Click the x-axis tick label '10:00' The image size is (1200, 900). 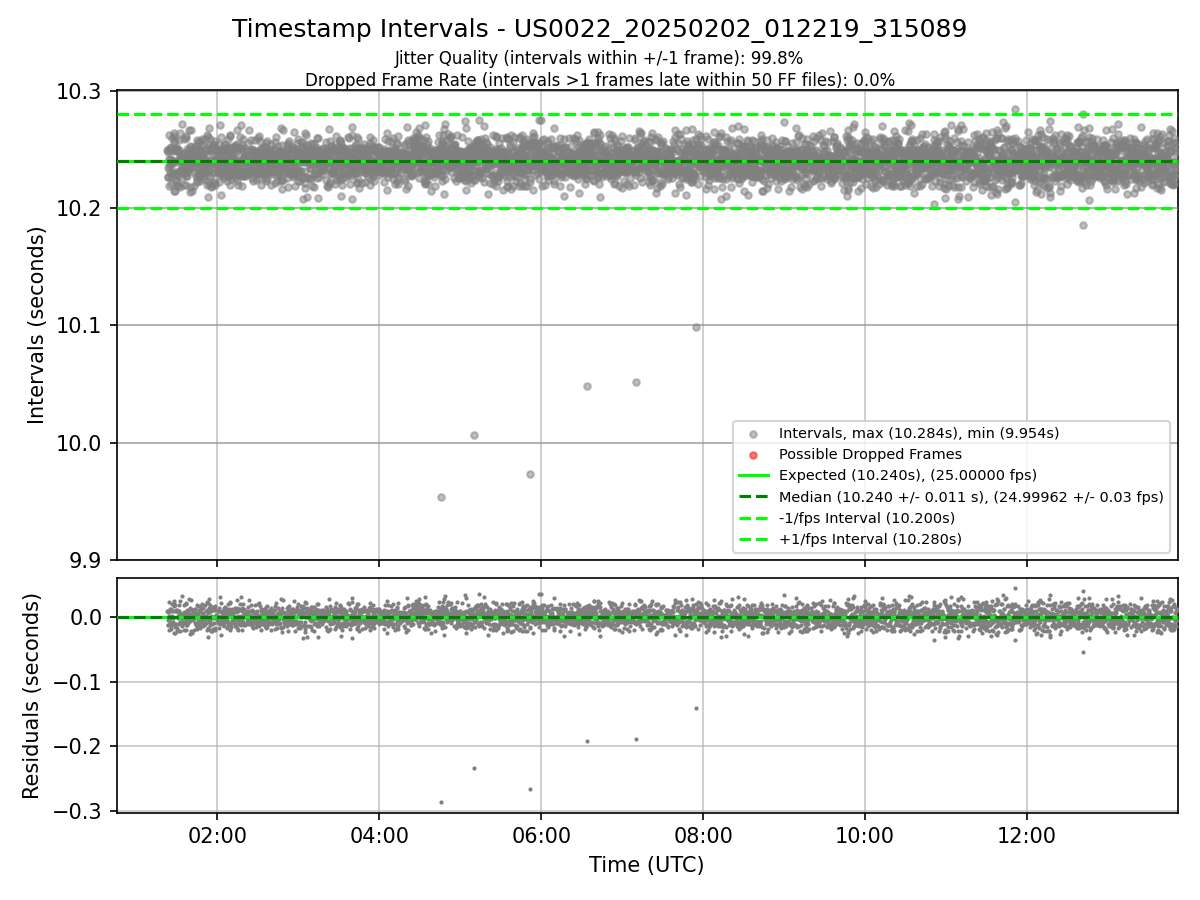pos(865,837)
